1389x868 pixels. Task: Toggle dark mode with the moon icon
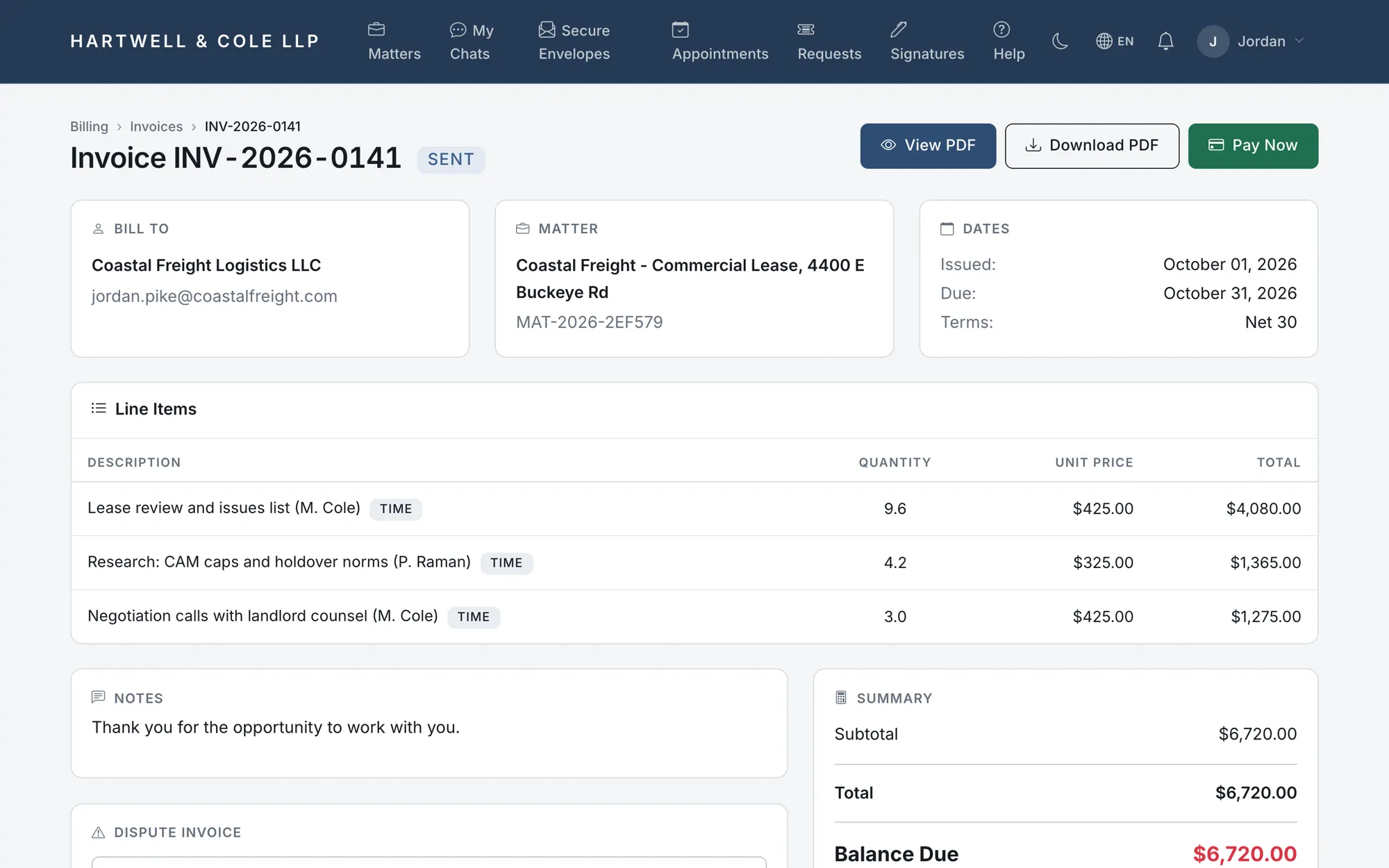[x=1060, y=41]
